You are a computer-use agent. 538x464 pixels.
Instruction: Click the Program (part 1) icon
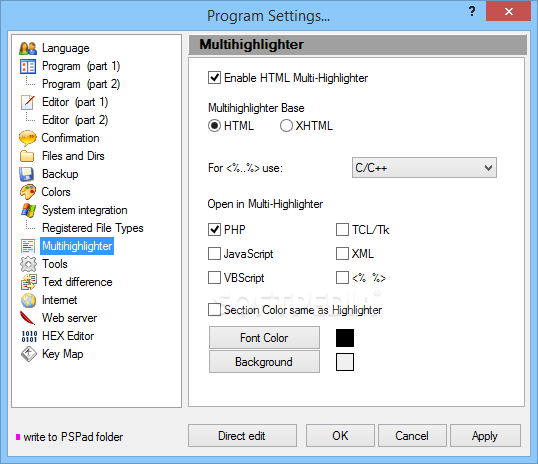point(28,66)
